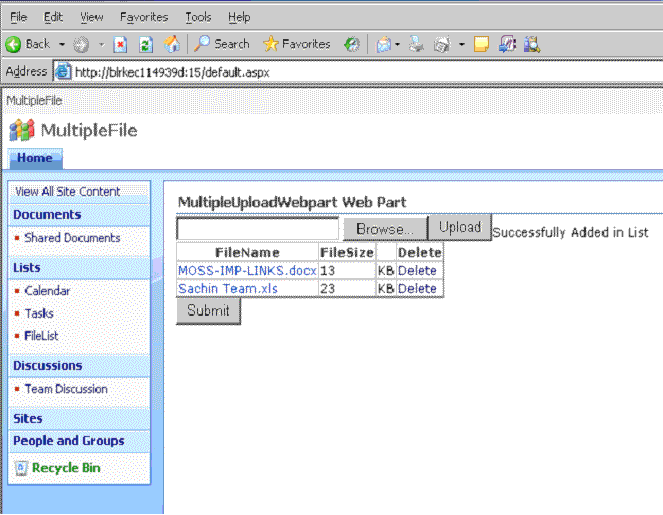Image resolution: width=663 pixels, height=515 pixels.
Task: Expand the Mail dropdown arrow
Action: point(397,44)
